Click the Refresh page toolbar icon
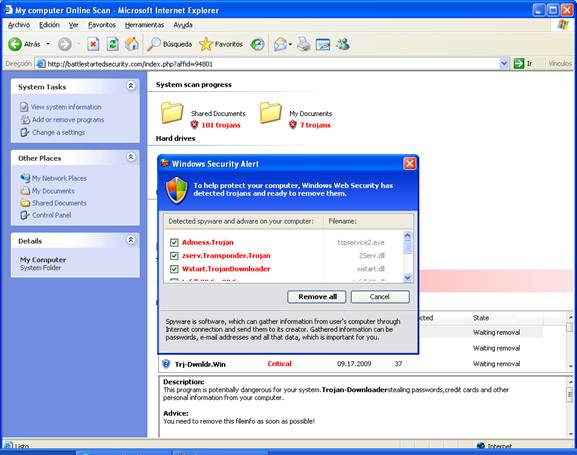The height and width of the screenshot is (455, 577). 113,44
